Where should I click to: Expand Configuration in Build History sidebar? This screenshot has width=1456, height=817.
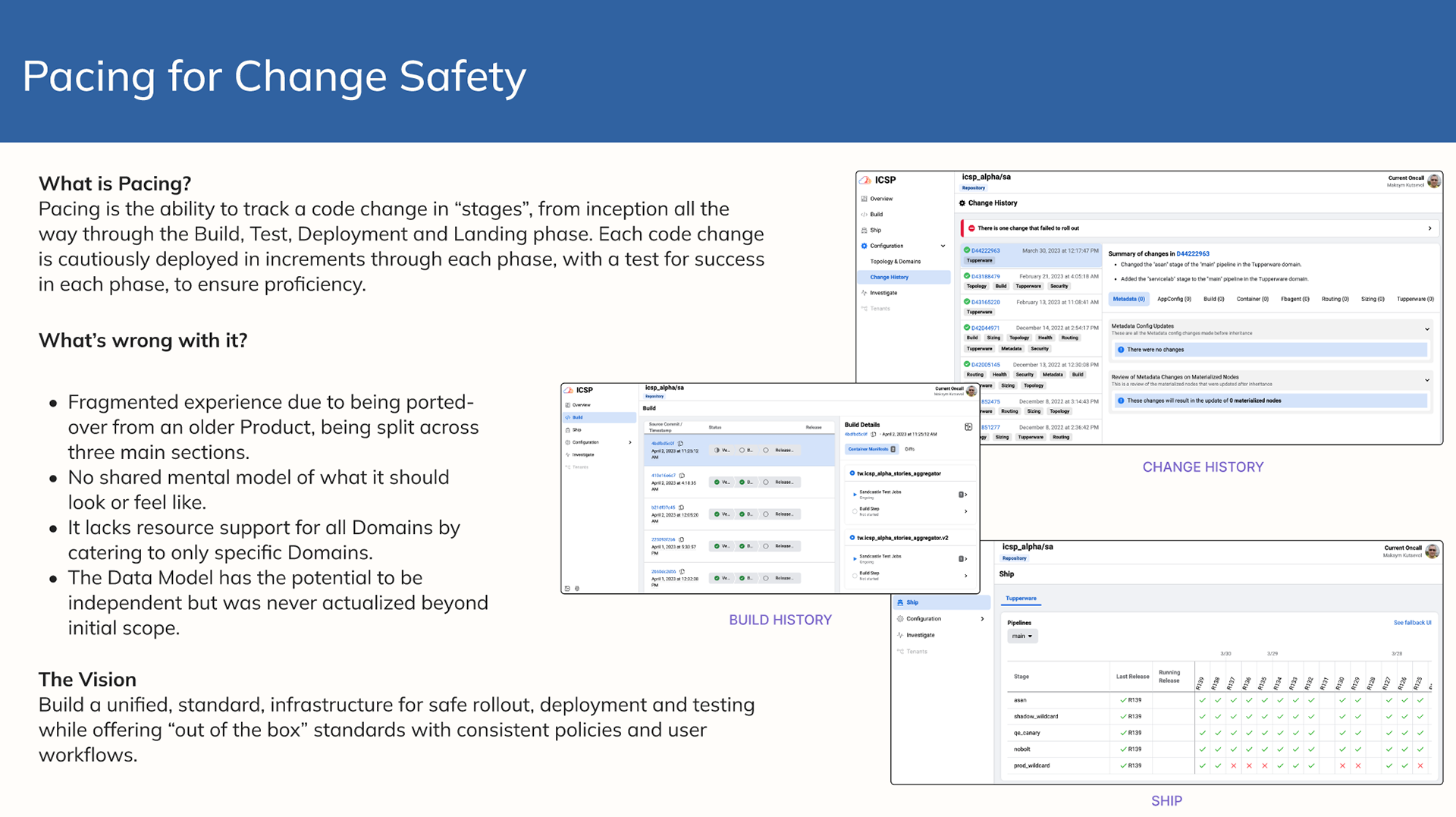click(x=630, y=442)
